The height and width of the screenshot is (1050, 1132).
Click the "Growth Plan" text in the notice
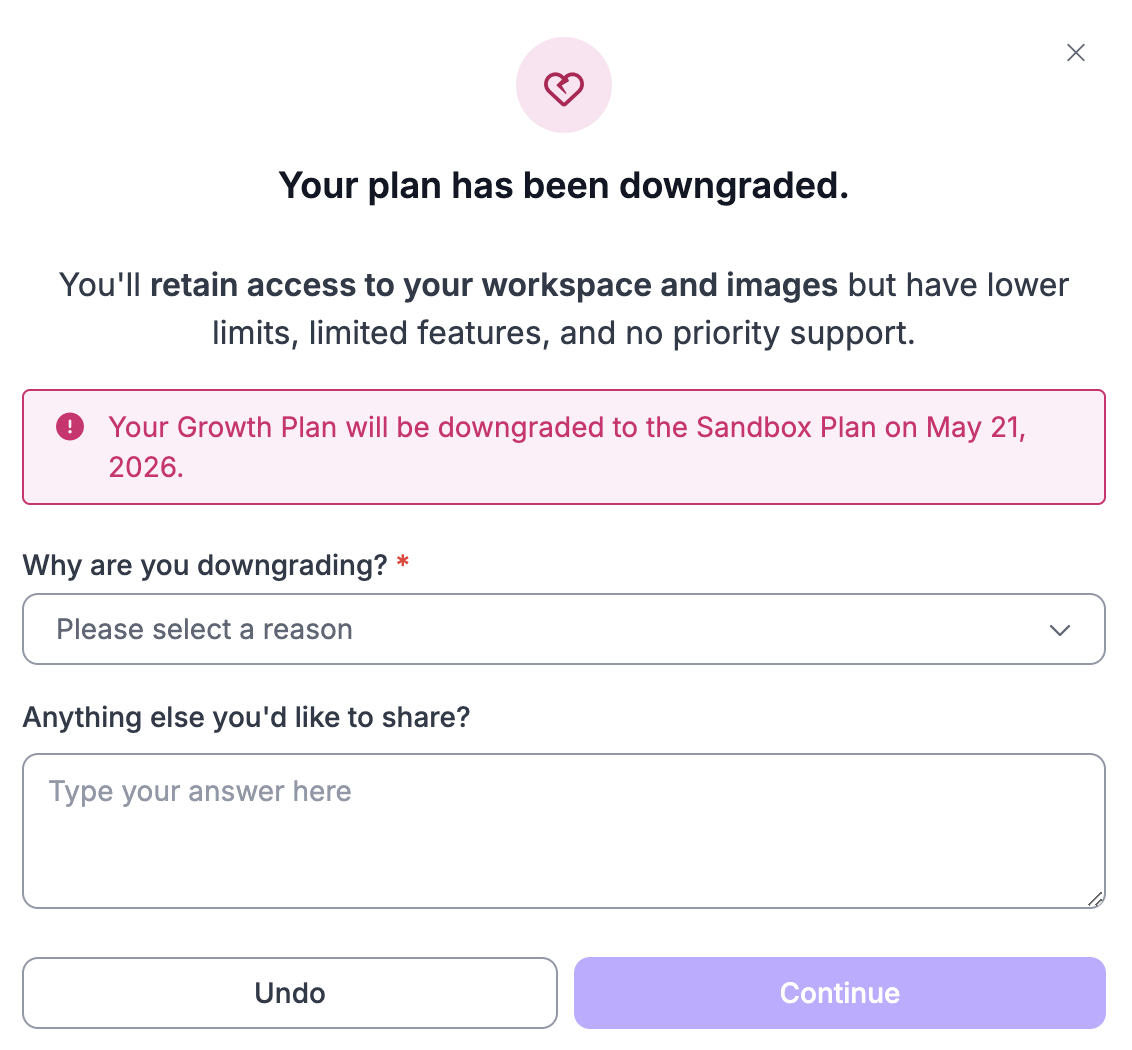257,428
